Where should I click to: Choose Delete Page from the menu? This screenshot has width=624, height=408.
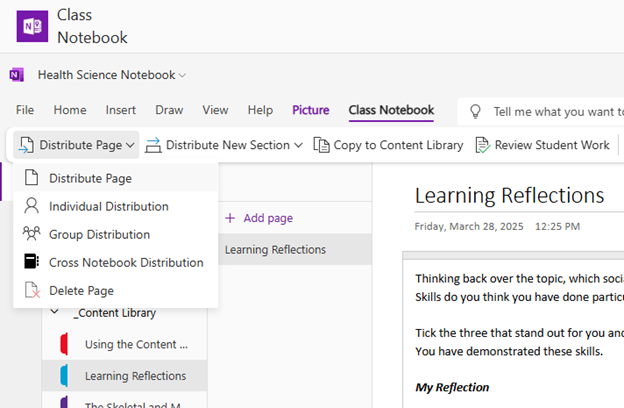point(115,291)
